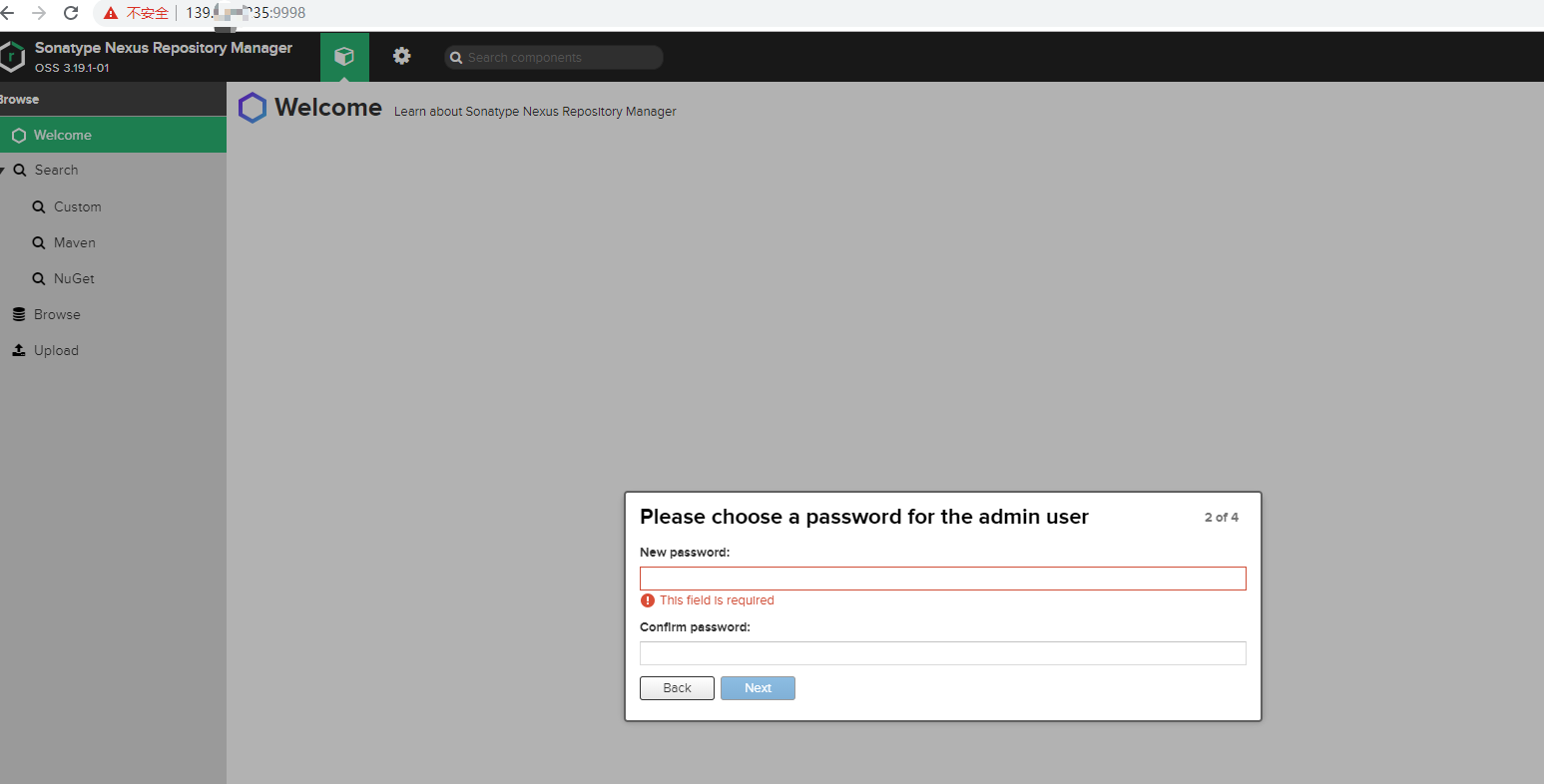Image resolution: width=1544 pixels, height=784 pixels.
Task: Collapse the Search tree node arrow
Action: tap(3, 171)
